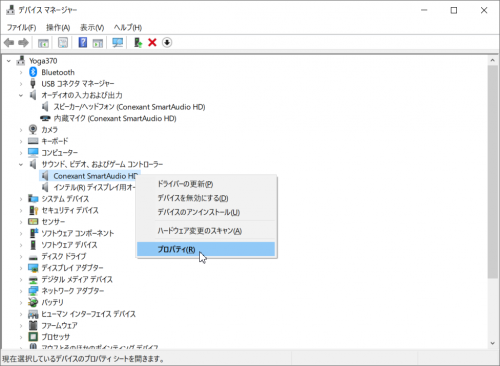
Task: Click the vertical scrollbar thumb
Action: [492, 172]
